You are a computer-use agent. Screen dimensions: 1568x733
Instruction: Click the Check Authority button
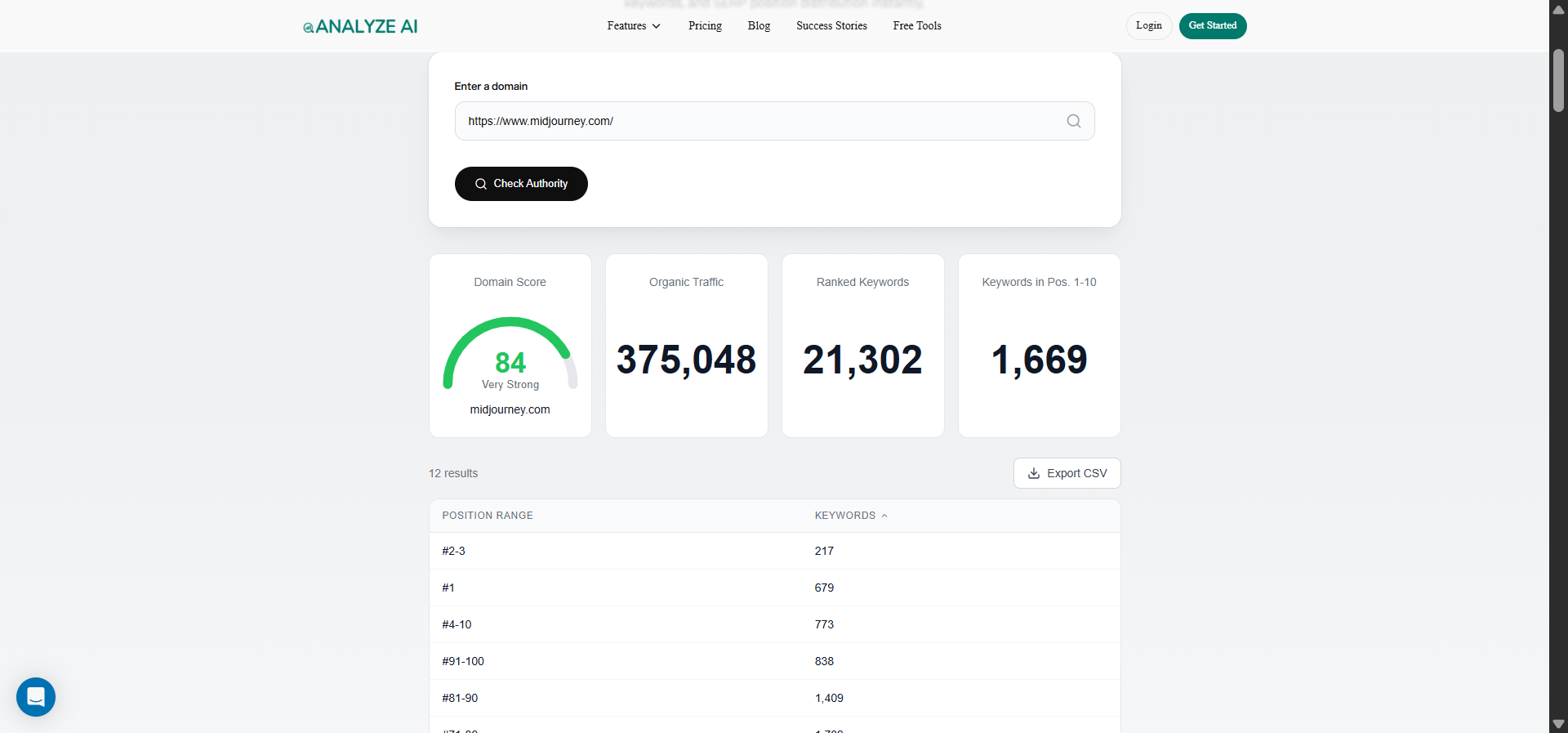[521, 184]
